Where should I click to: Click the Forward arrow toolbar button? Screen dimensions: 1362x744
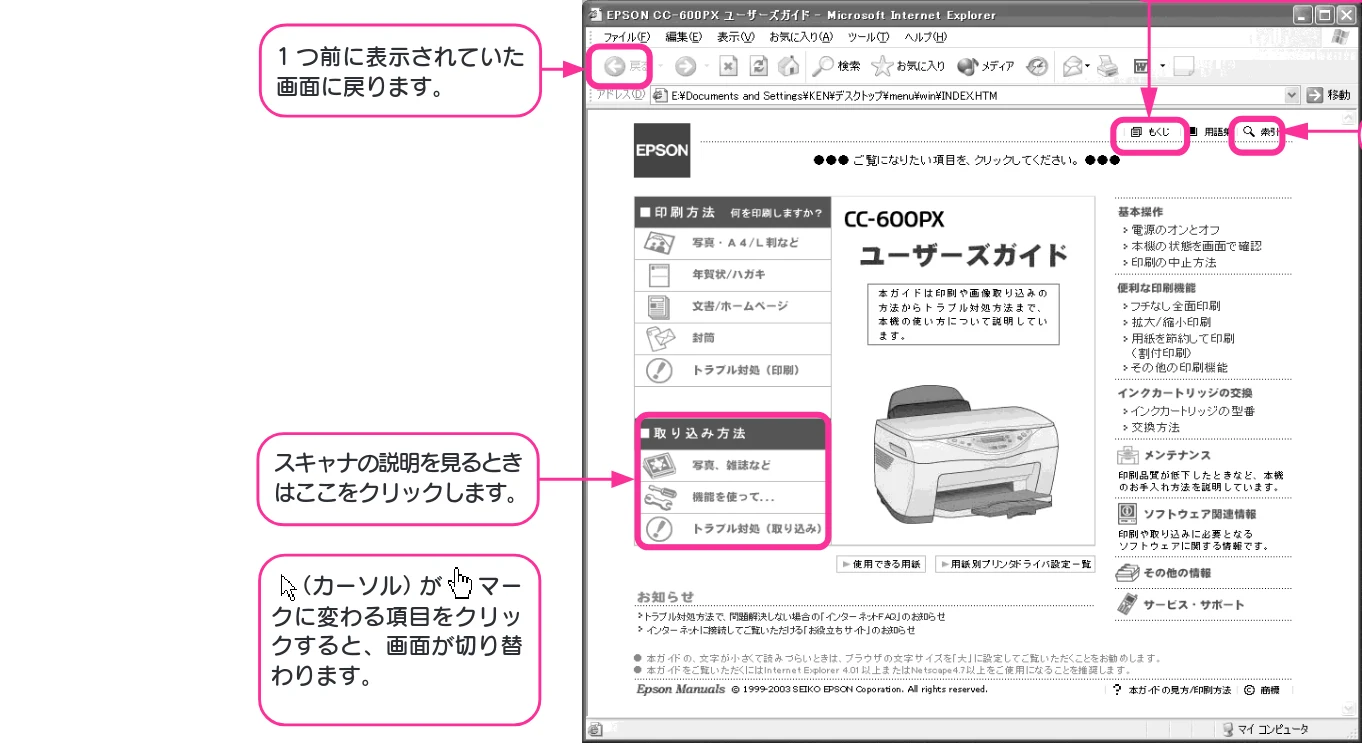point(685,67)
